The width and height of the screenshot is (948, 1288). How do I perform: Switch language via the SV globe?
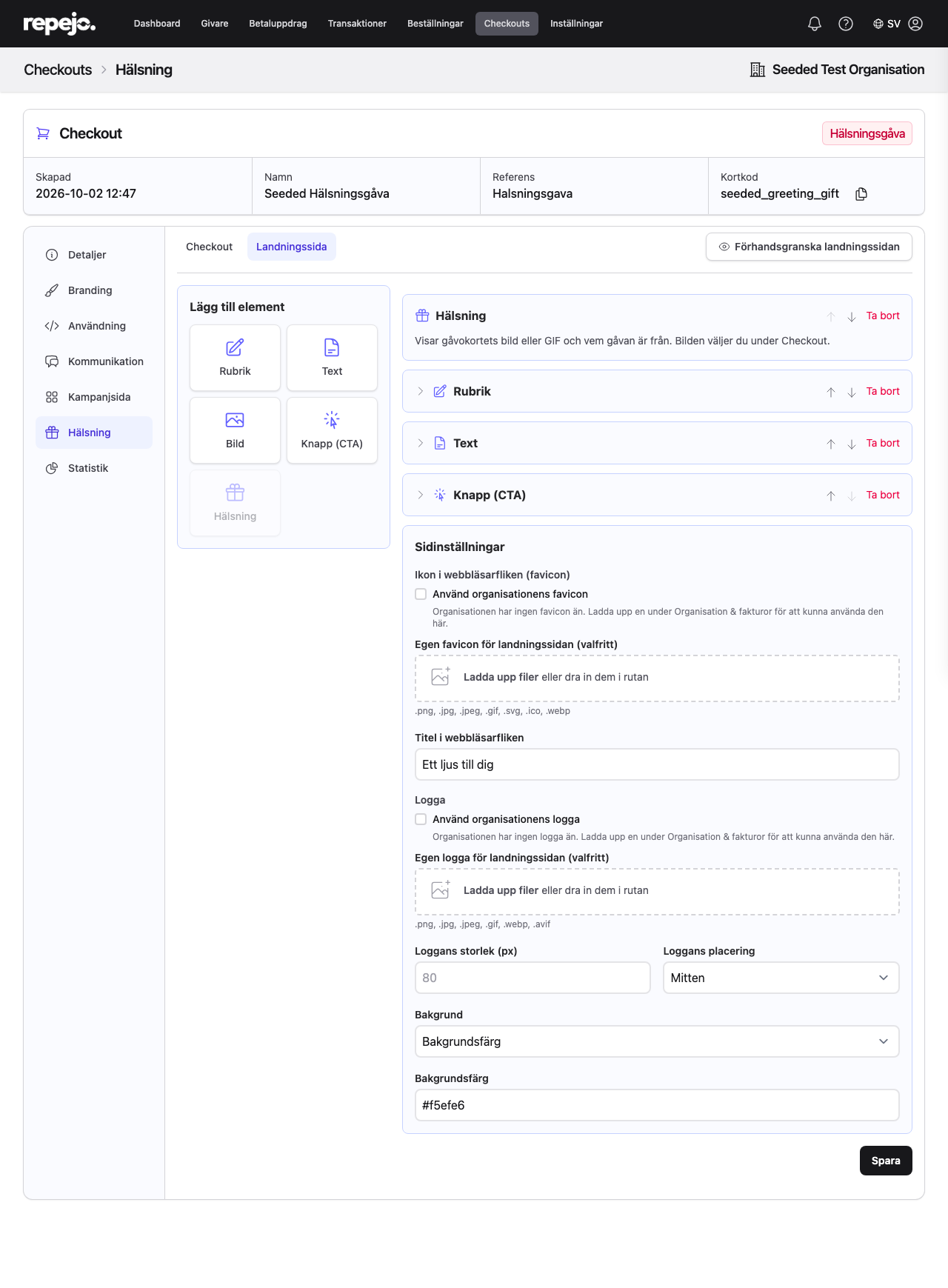[x=887, y=24]
